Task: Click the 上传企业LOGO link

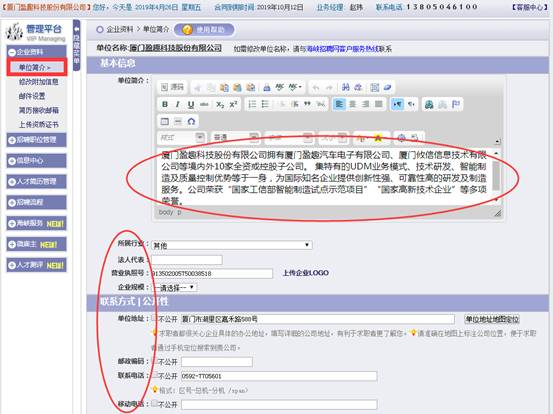Action: pyautogui.click(x=306, y=273)
